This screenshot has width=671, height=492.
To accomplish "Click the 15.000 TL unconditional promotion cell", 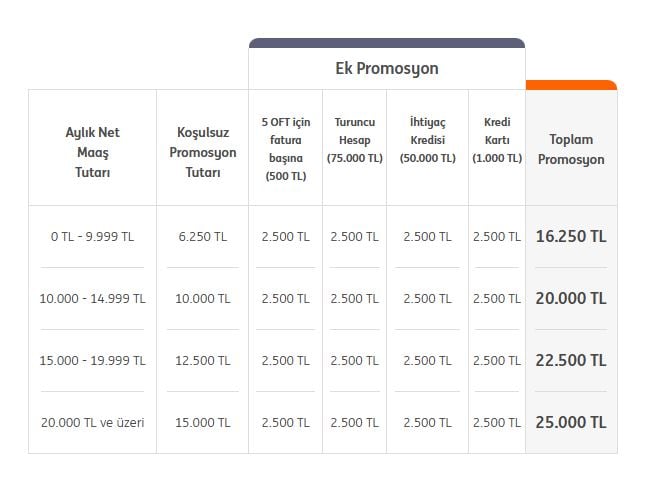I will click(203, 423).
